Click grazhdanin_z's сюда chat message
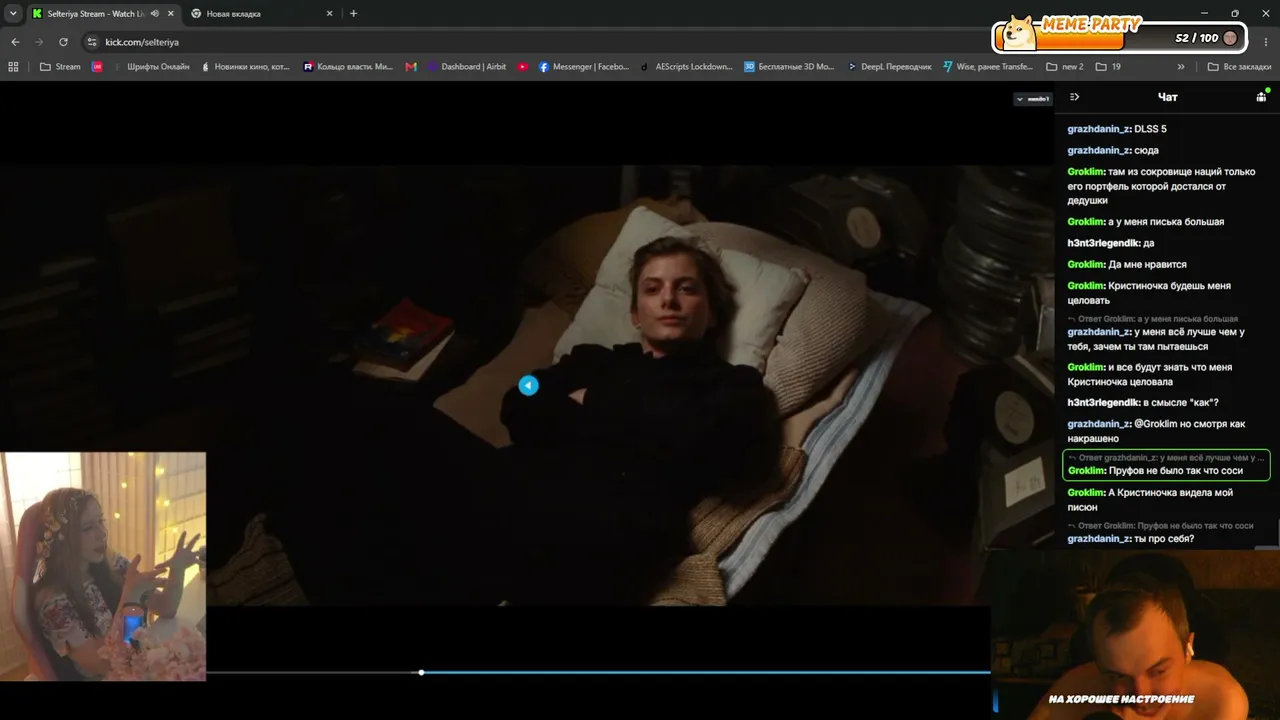This screenshot has width=1280, height=720. pyautogui.click(x=1113, y=151)
